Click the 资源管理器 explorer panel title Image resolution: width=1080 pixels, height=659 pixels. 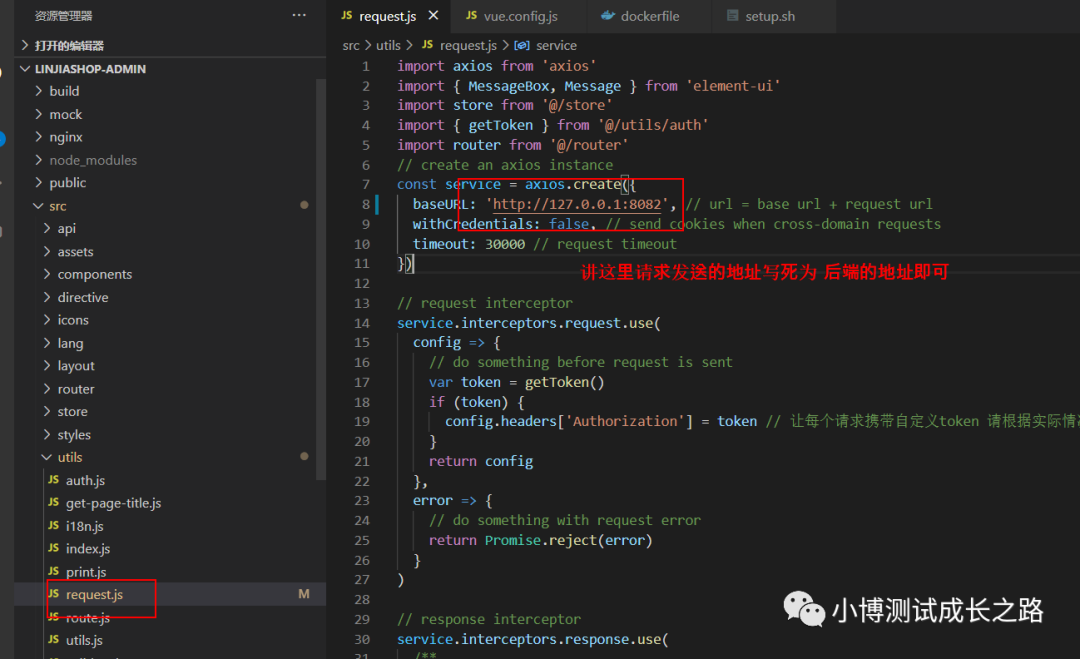click(63, 16)
